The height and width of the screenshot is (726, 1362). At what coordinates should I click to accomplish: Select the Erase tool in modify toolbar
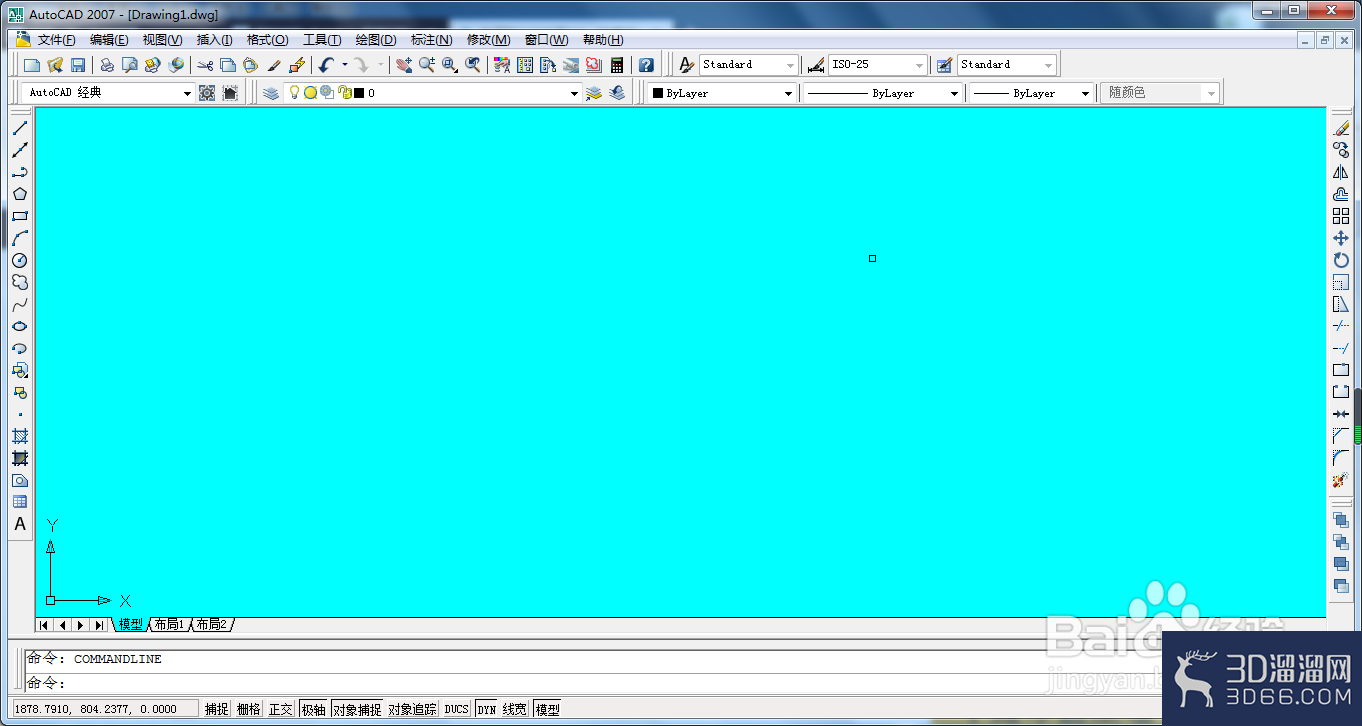pyautogui.click(x=1341, y=128)
